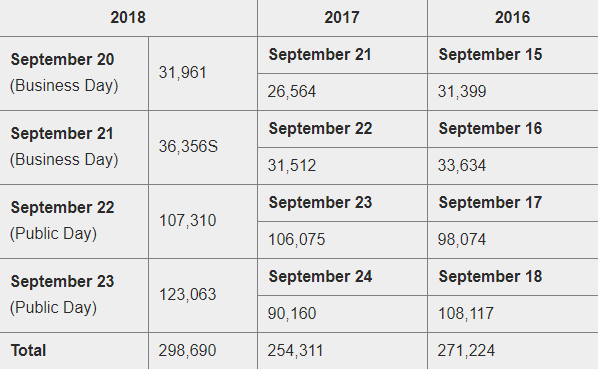This screenshot has width=598, height=369.
Task: Select the September 18 cell in 2016
Action: click(x=513, y=277)
